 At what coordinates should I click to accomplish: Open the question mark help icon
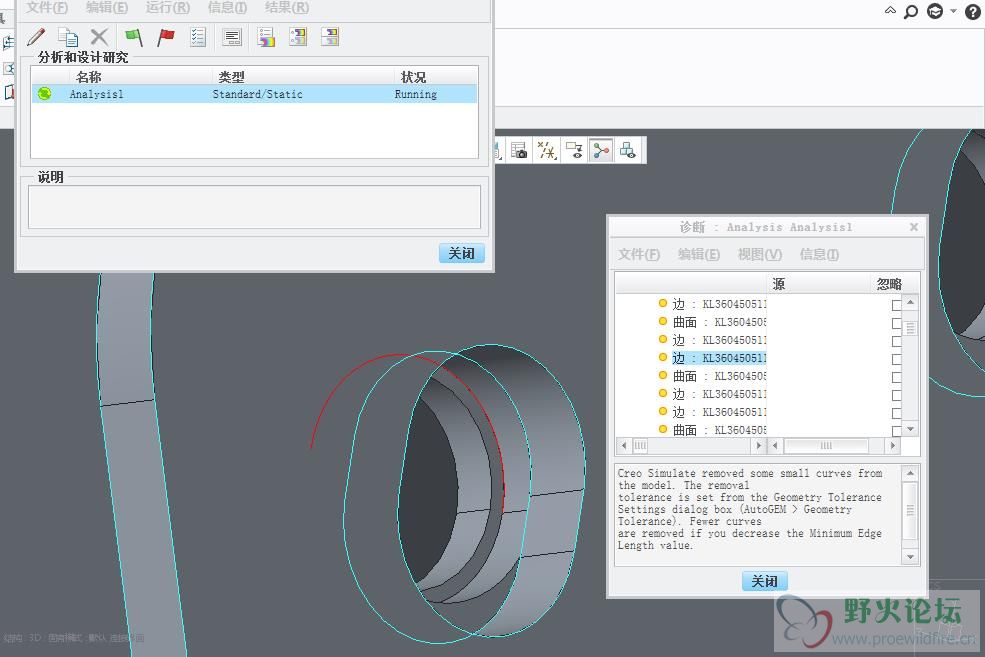pyautogui.click(x=973, y=11)
